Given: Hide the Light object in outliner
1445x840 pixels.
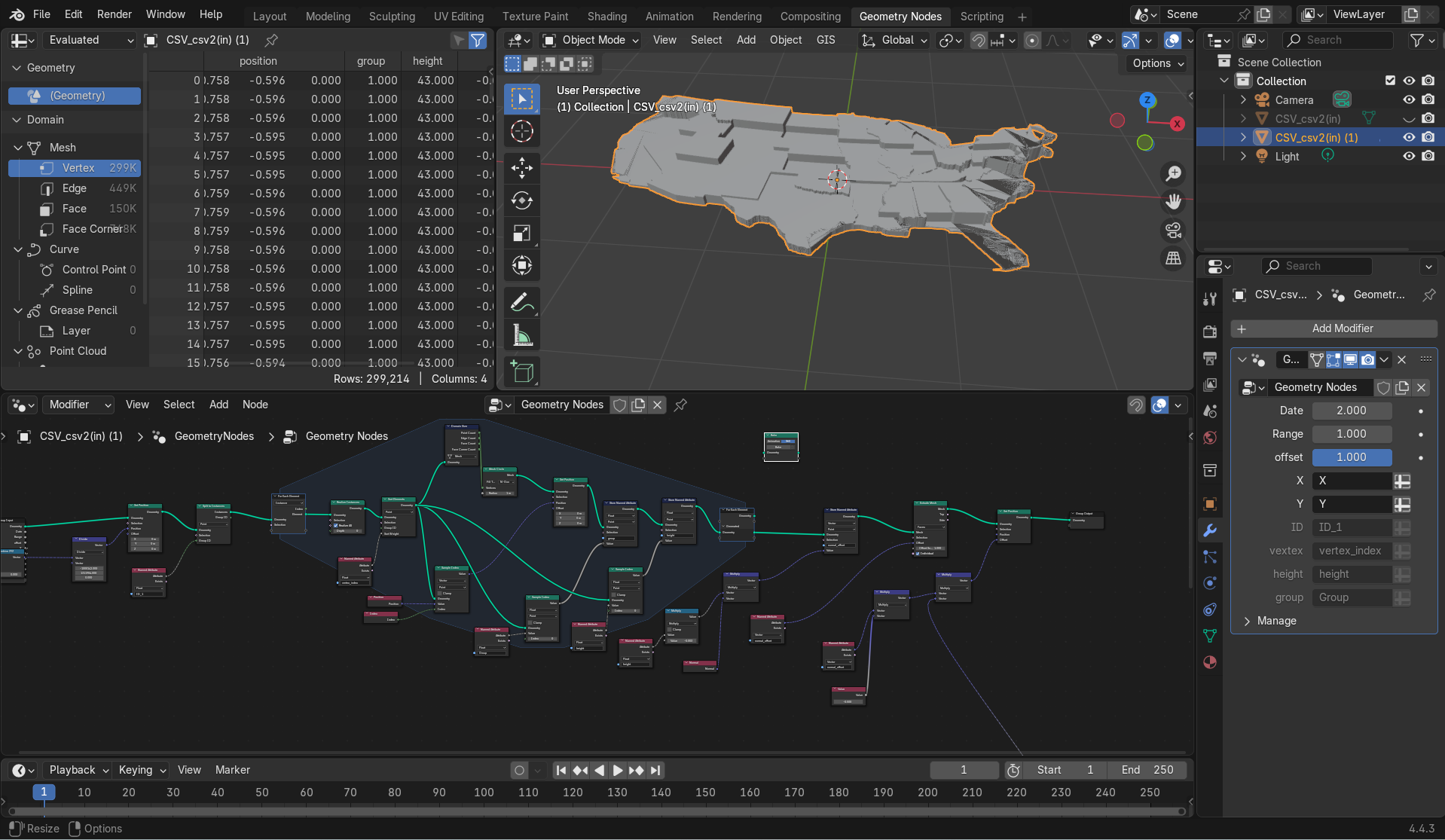Looking at the screenshot, I should [x=1409, y=156].
